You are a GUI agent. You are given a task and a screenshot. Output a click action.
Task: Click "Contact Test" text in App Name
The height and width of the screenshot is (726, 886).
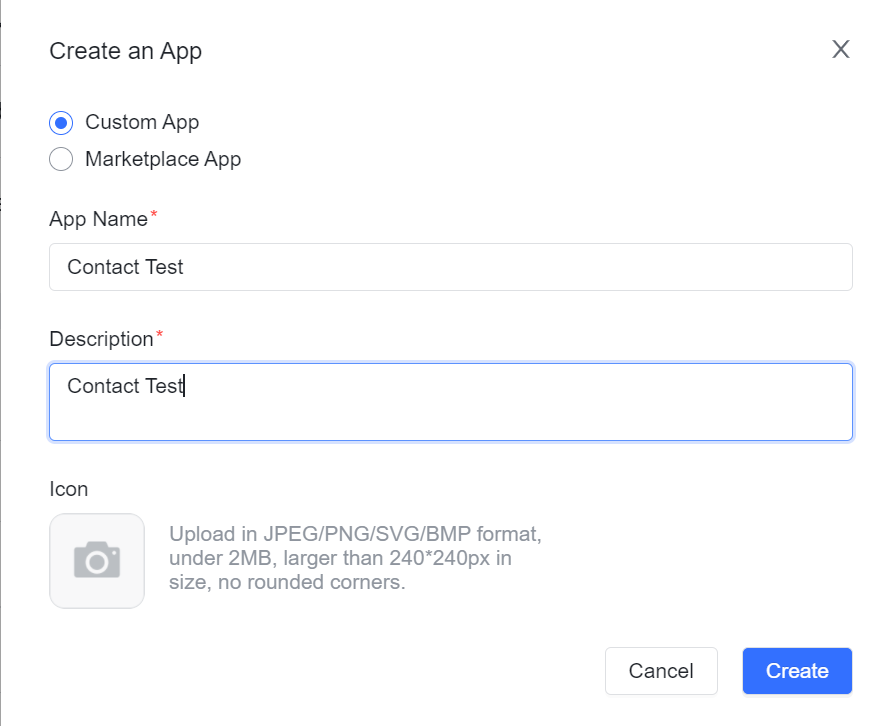click(x=125, y=267)
